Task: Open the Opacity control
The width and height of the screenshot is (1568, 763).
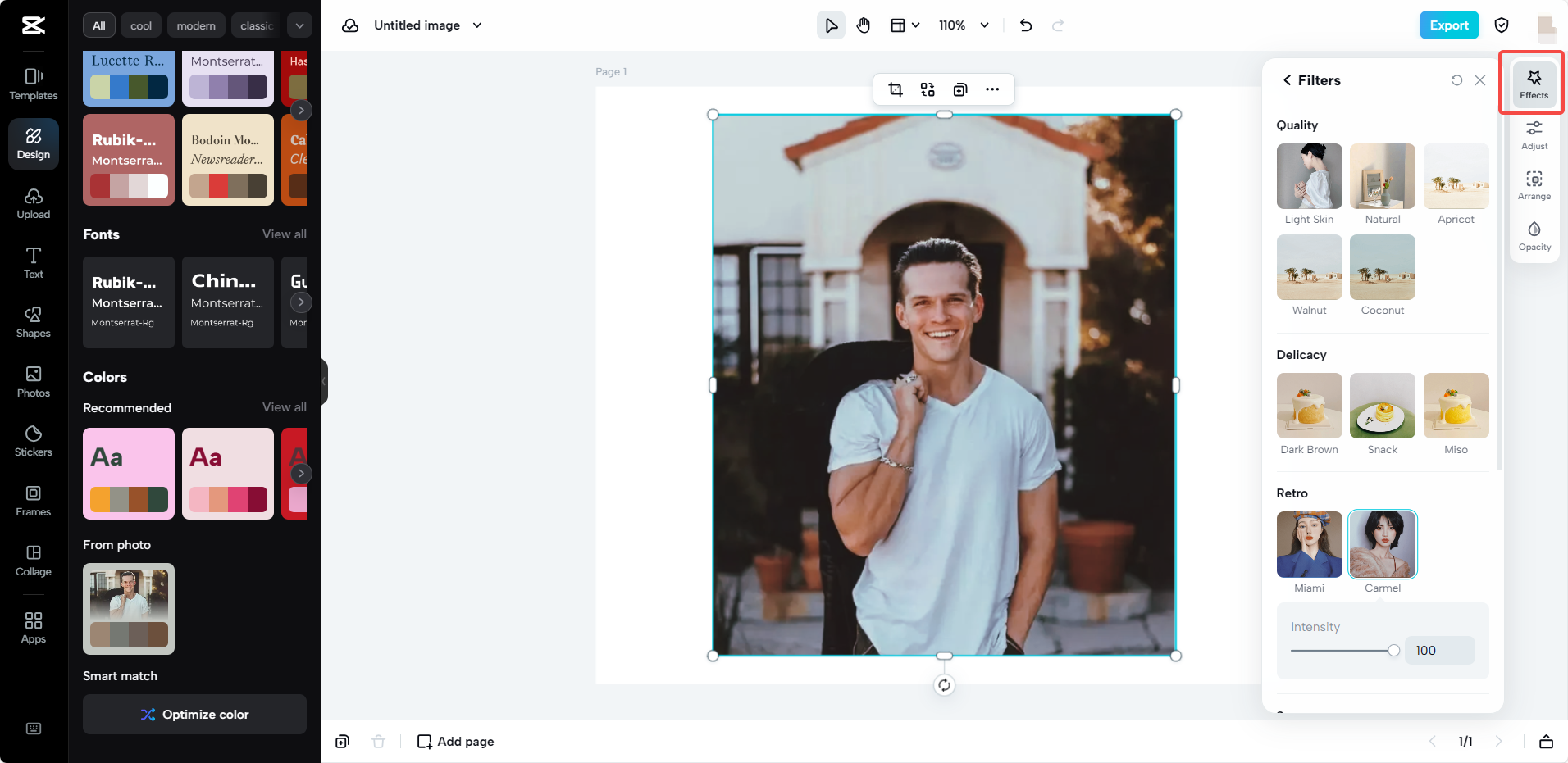Action: tap(1534, 235)
